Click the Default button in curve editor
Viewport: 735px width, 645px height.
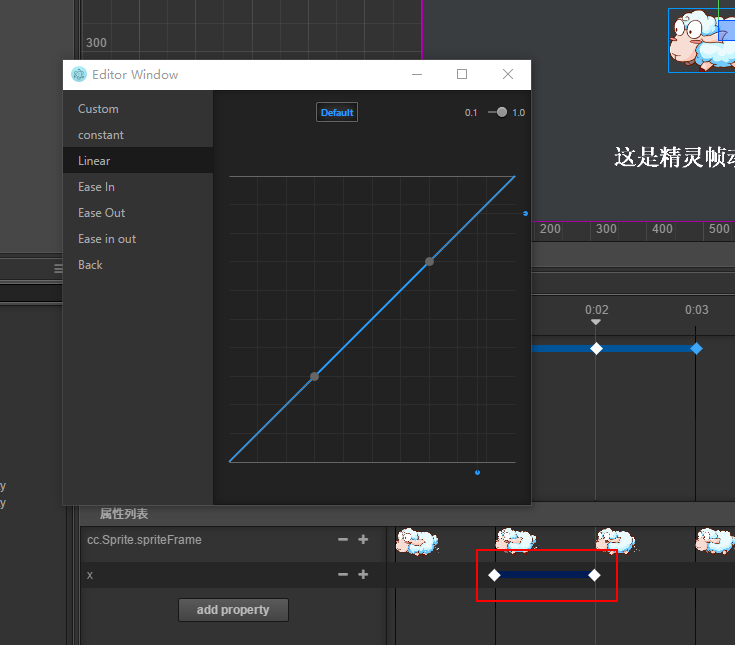tap(337, 112)
